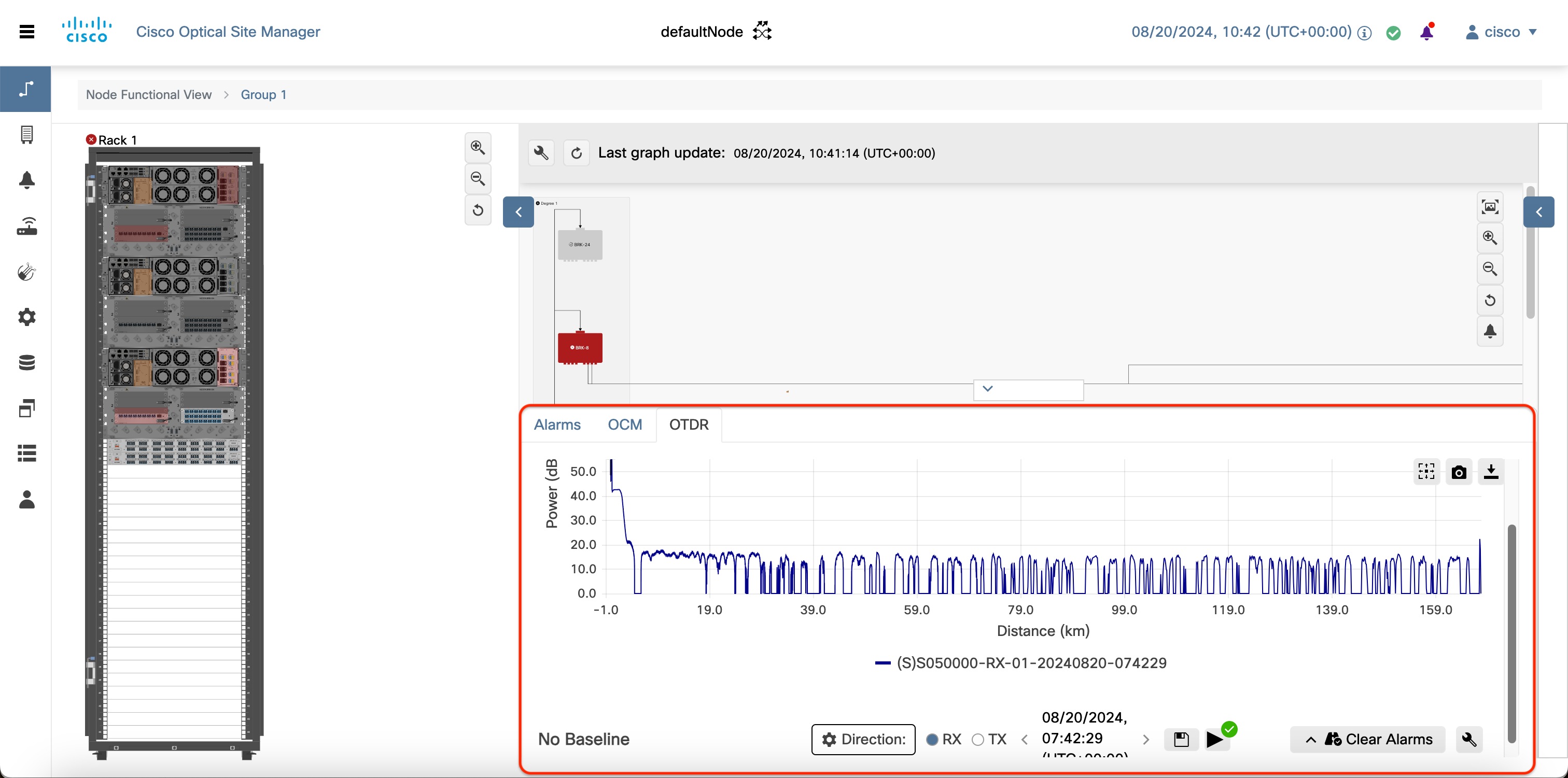Take a snapshot of the OTDR chart
1568x778 pixels.
tap(1459, 472)
